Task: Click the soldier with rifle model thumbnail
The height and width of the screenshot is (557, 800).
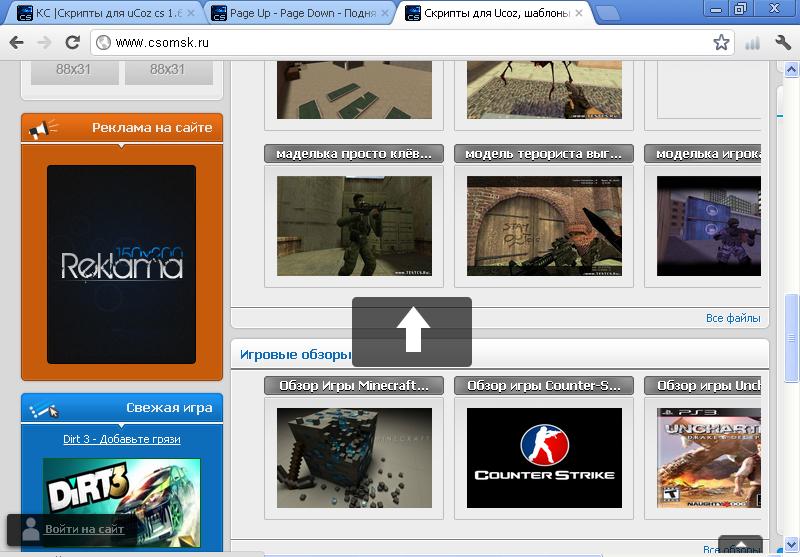Action: pos(354,226)
